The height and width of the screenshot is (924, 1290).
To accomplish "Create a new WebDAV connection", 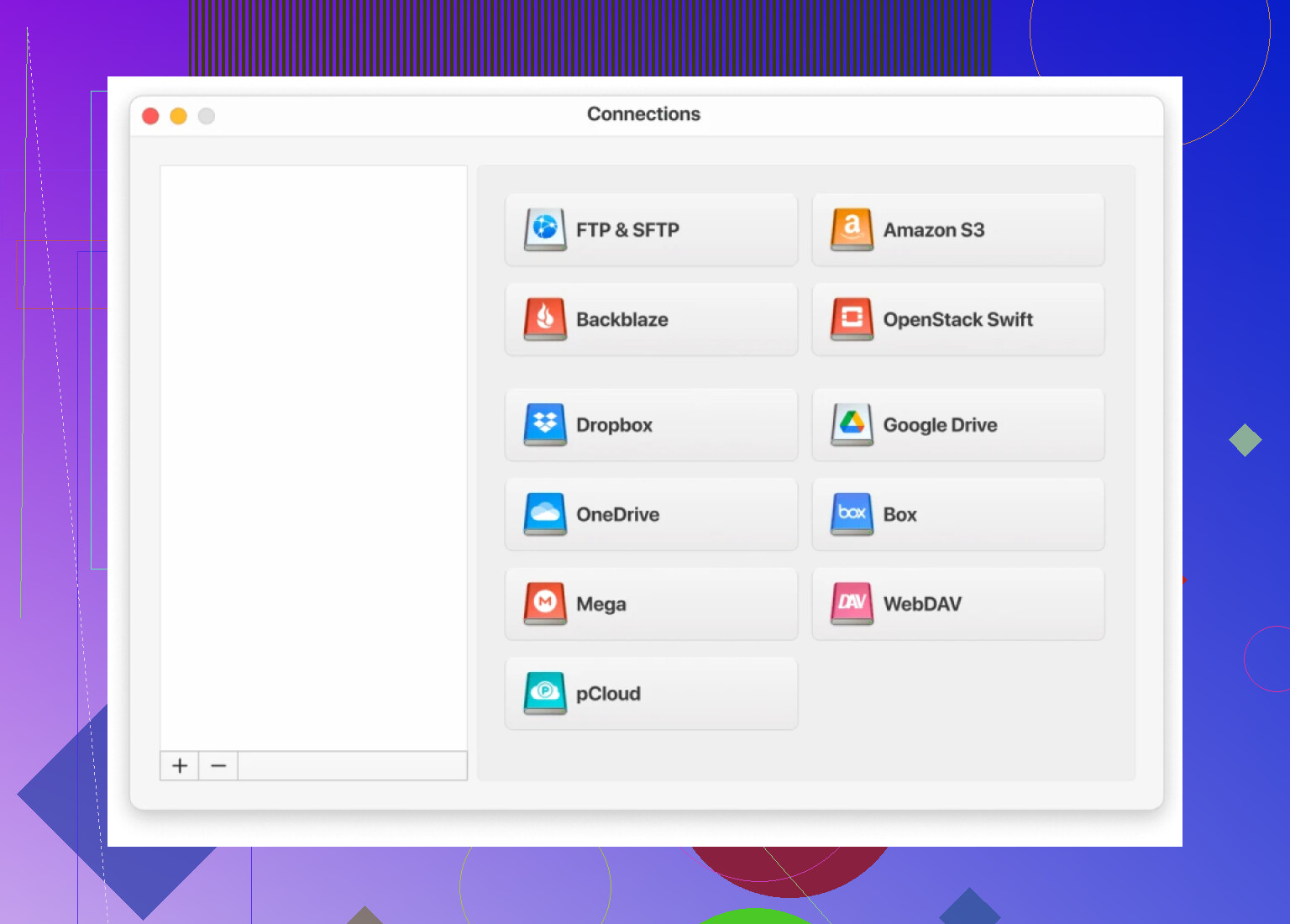I will 957,604.
